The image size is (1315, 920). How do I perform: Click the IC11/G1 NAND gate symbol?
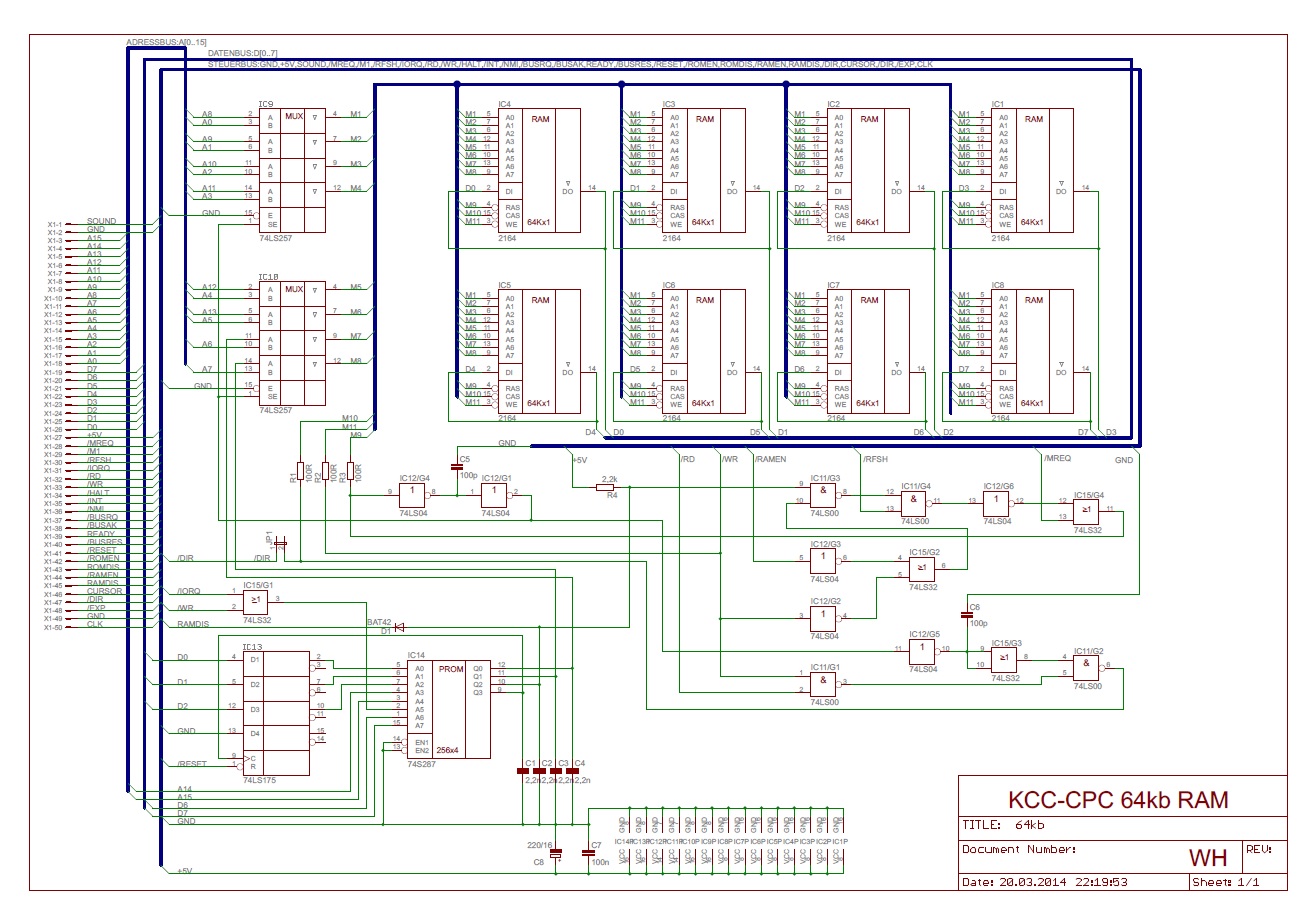pyautogui.click(x=824, y=683)
